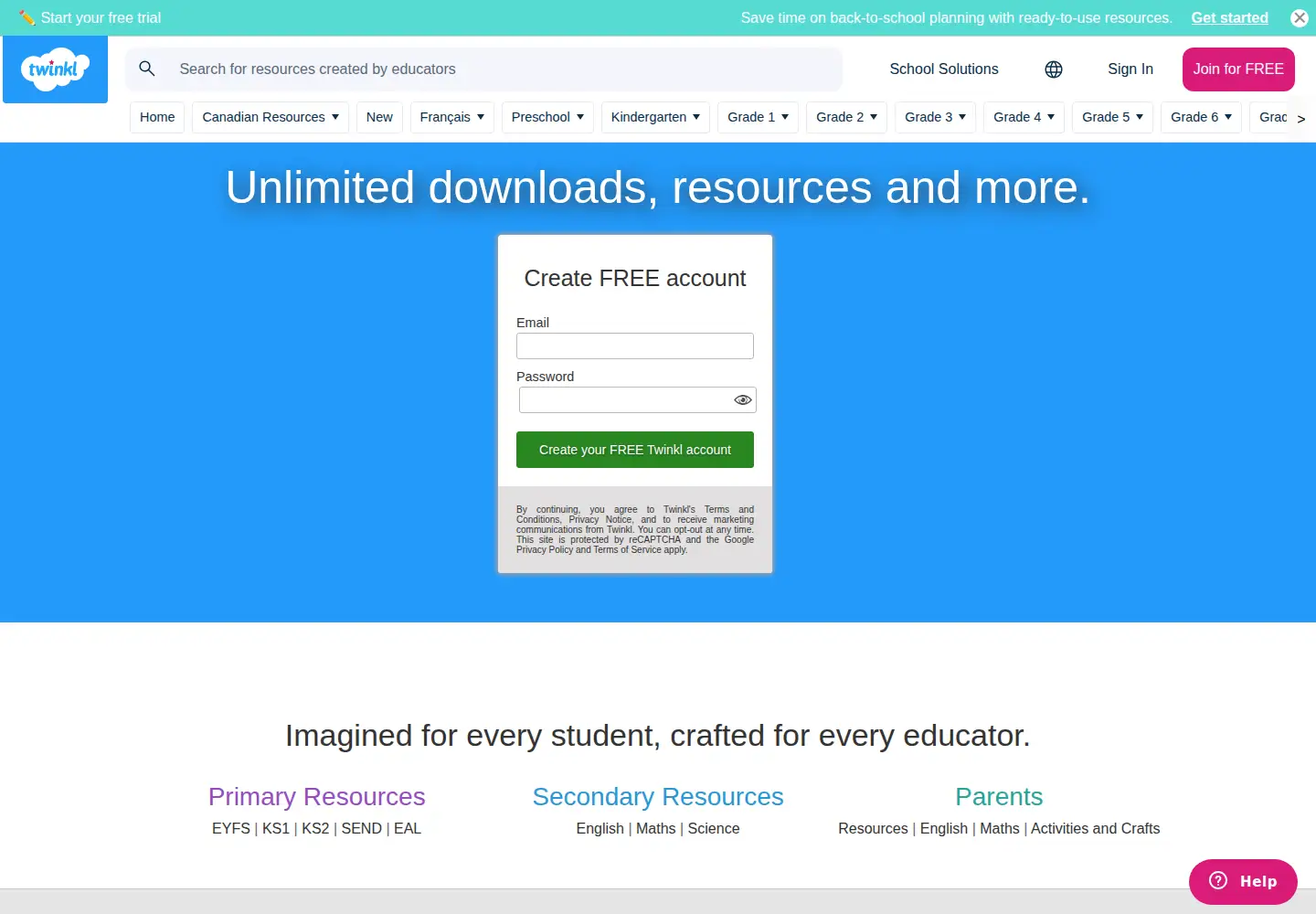Screen dimensions: 1316x914
Task: Expand Grade 3 dropdown menu
Action: coord(935,117)
